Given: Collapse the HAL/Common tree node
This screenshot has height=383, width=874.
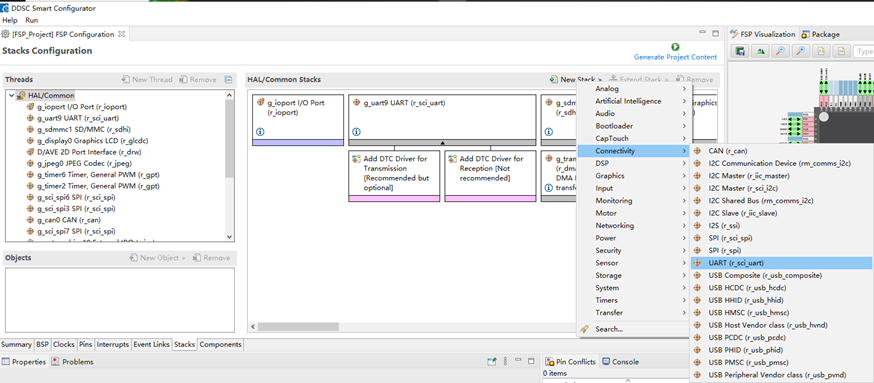Looking at the screenshot, I should point(11,95).
